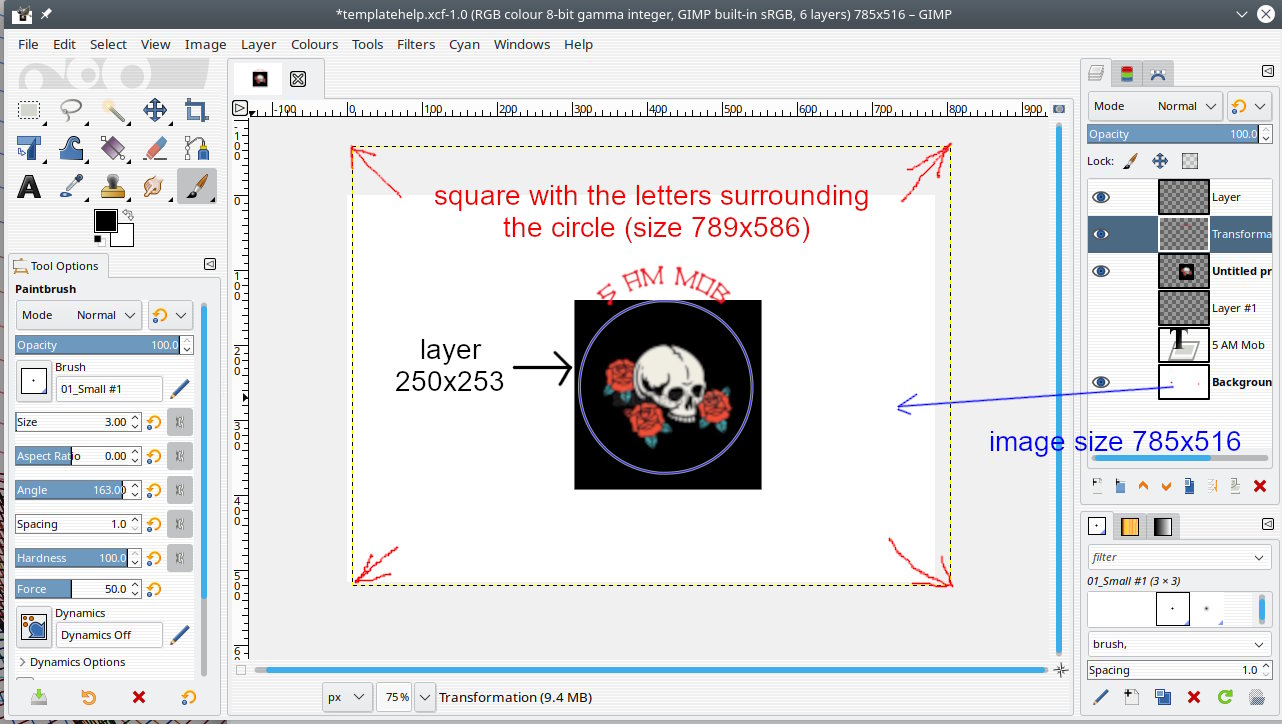The height and width of the screenshot is (724, 1282).
Task: Open the Filters menu
Action: 415,44
